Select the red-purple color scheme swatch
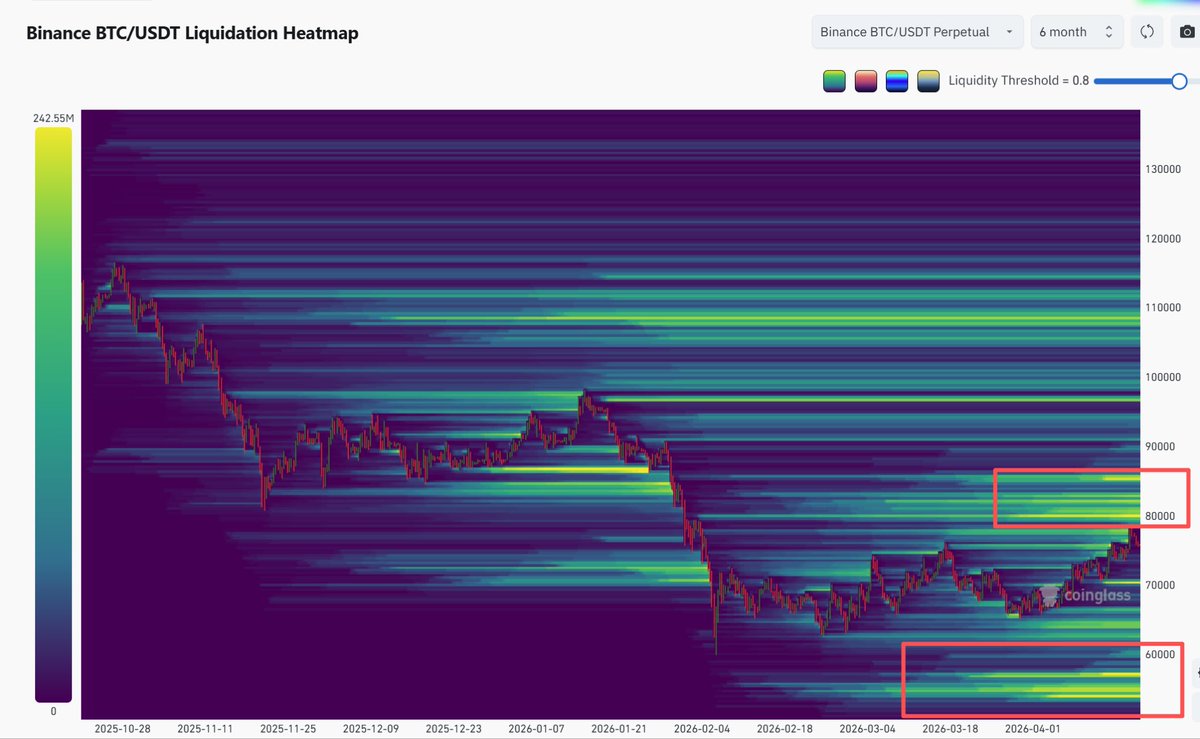 click(866, 81)
